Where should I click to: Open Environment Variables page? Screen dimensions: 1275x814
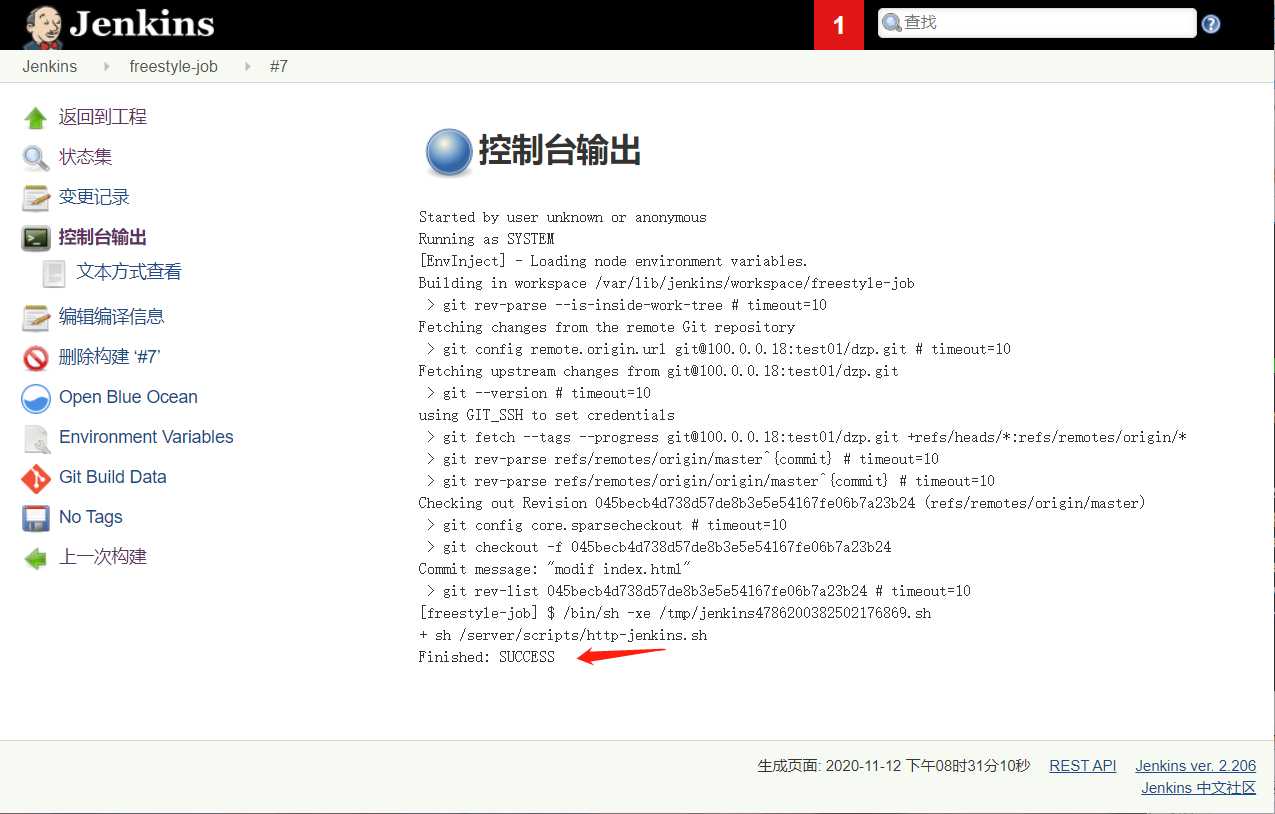146,437
